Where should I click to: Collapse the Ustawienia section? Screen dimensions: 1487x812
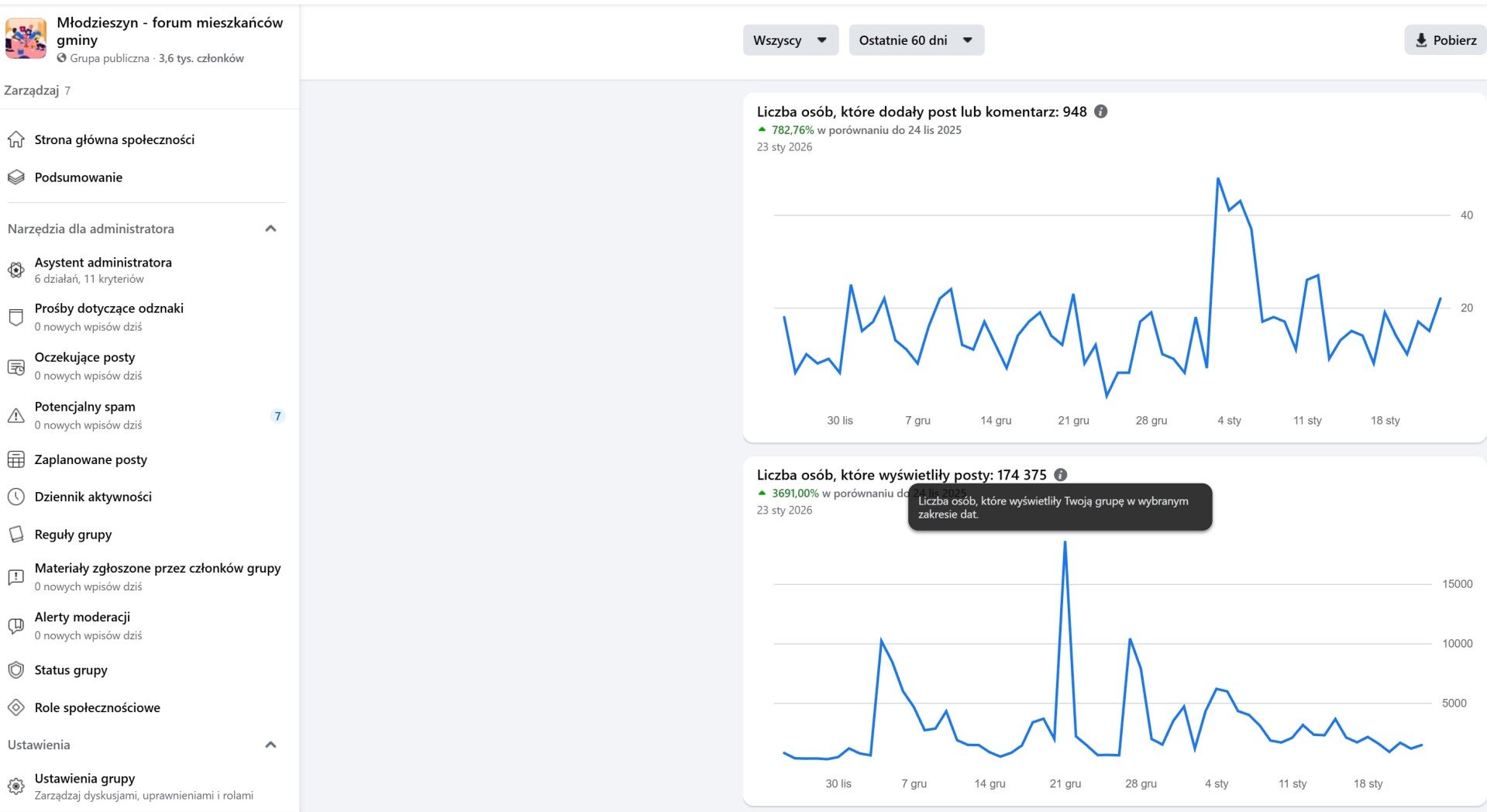pos(270,745)
